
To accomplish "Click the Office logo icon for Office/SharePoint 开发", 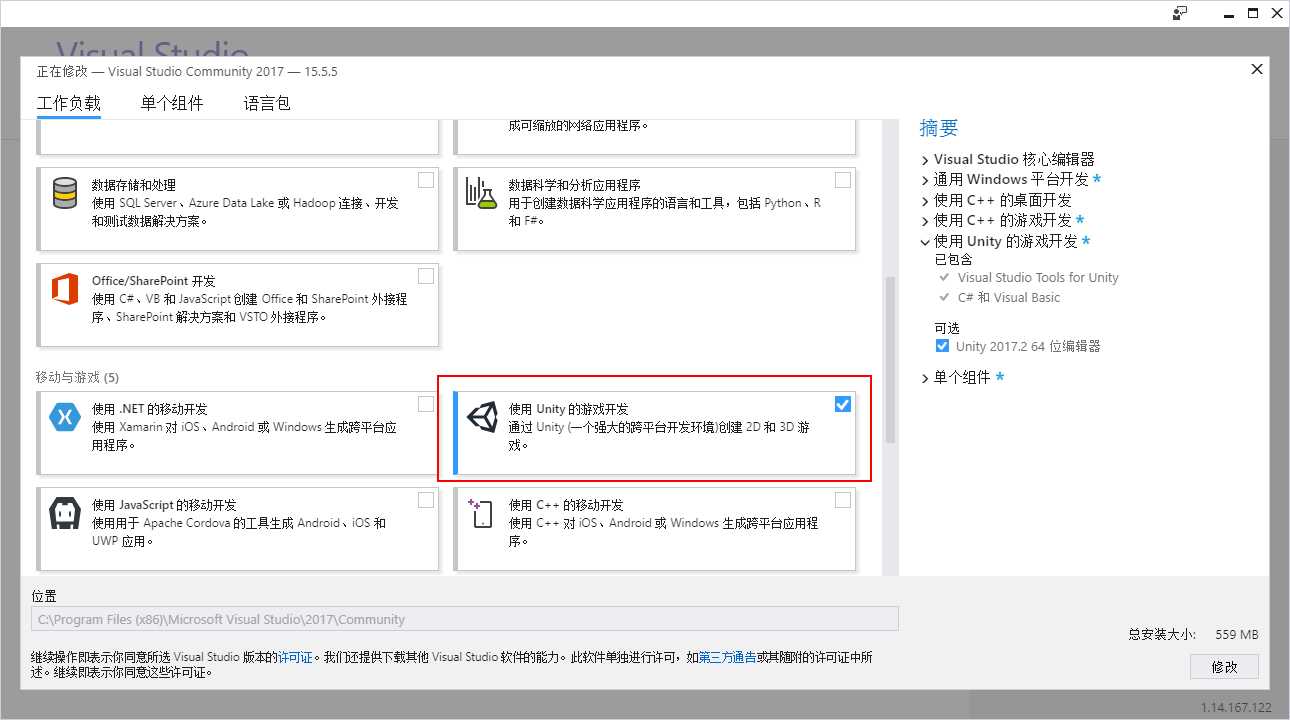I will click(65, 289).
